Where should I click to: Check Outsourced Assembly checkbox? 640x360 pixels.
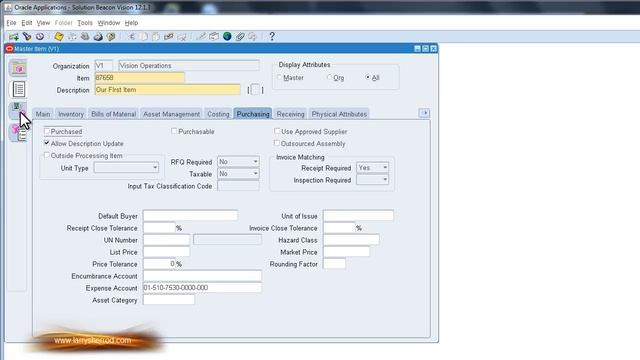coord(277,143)
